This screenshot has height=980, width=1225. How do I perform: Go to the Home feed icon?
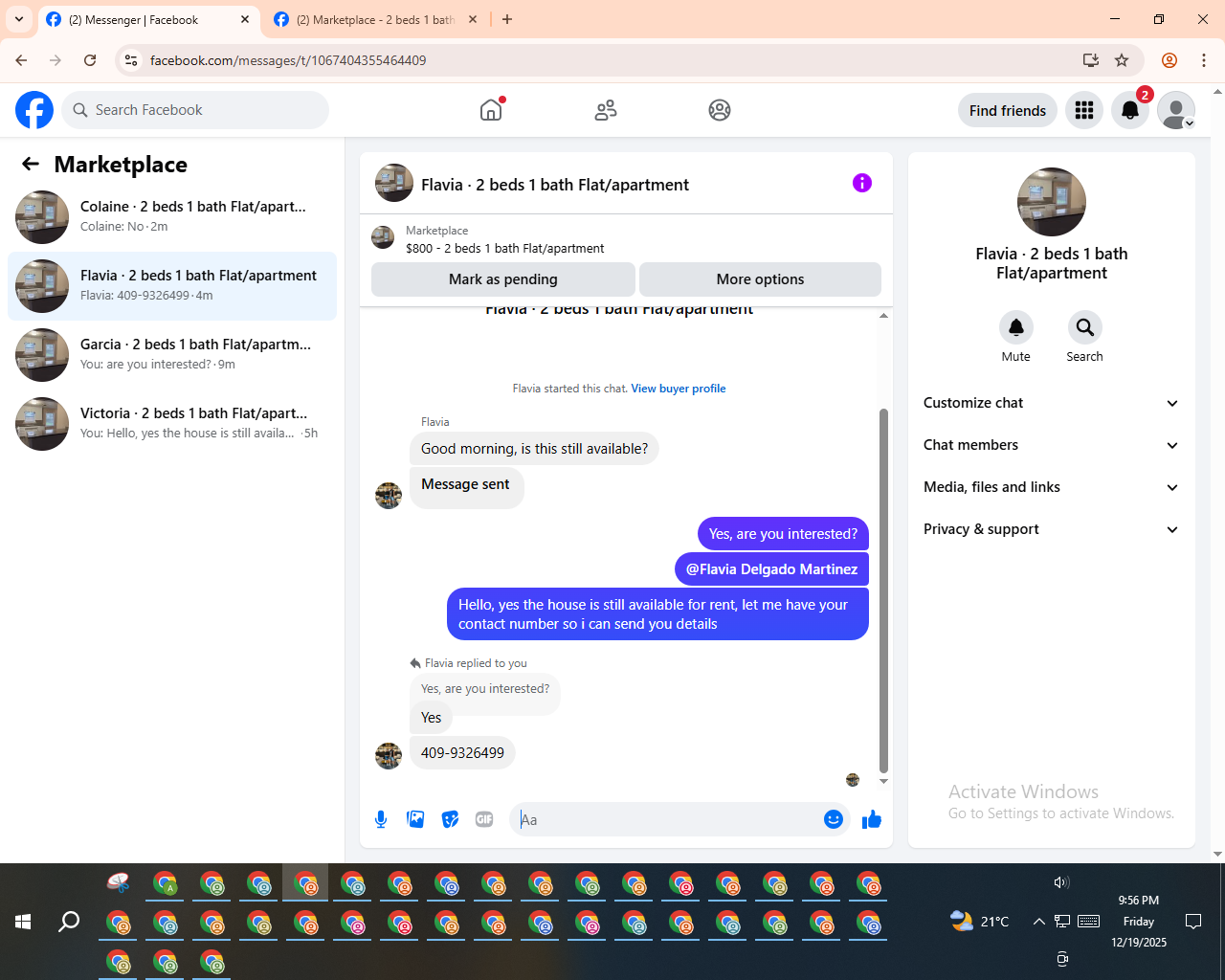(491, 110)
